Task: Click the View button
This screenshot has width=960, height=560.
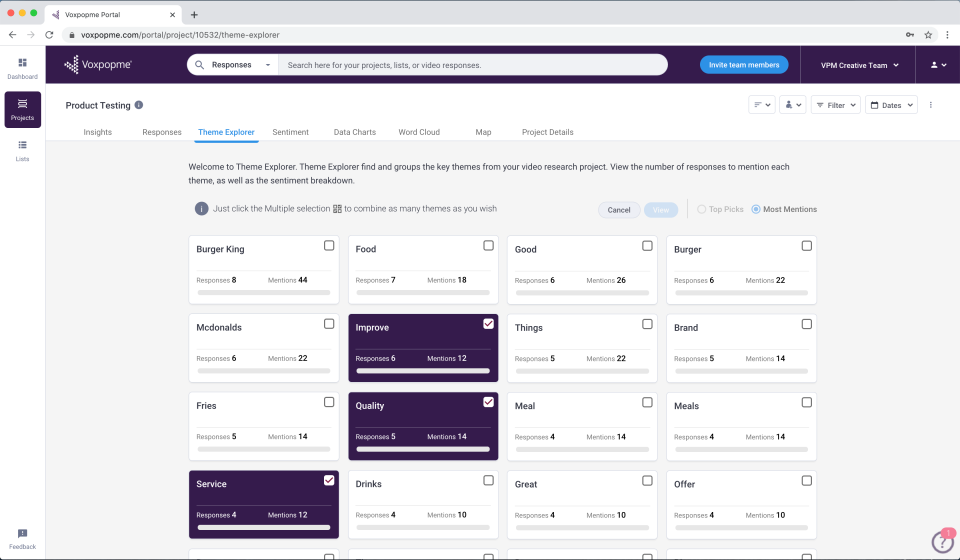Action: [661, 210]
